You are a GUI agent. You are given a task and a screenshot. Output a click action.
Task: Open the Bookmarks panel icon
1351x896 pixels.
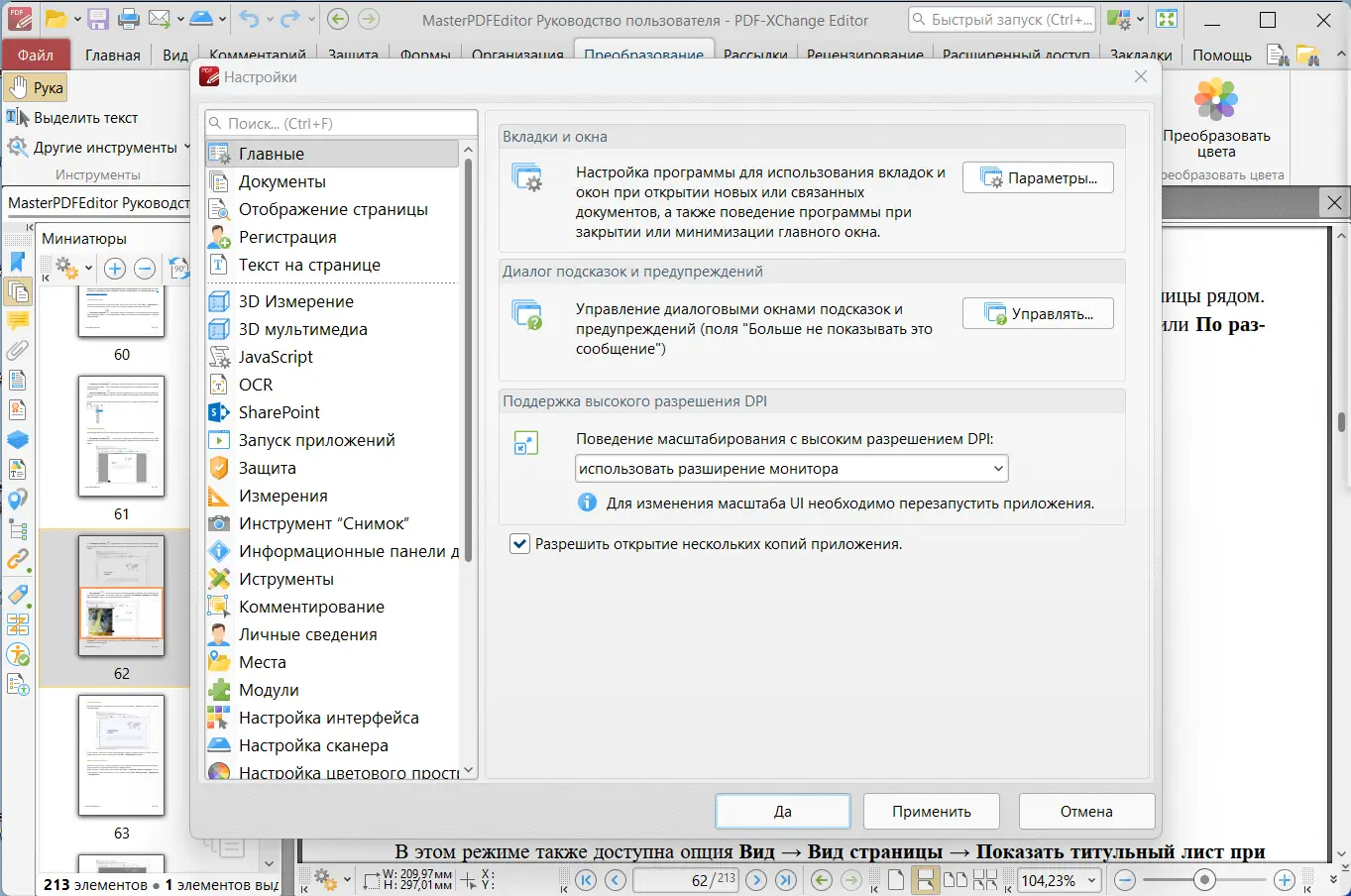tap(17, 261)
